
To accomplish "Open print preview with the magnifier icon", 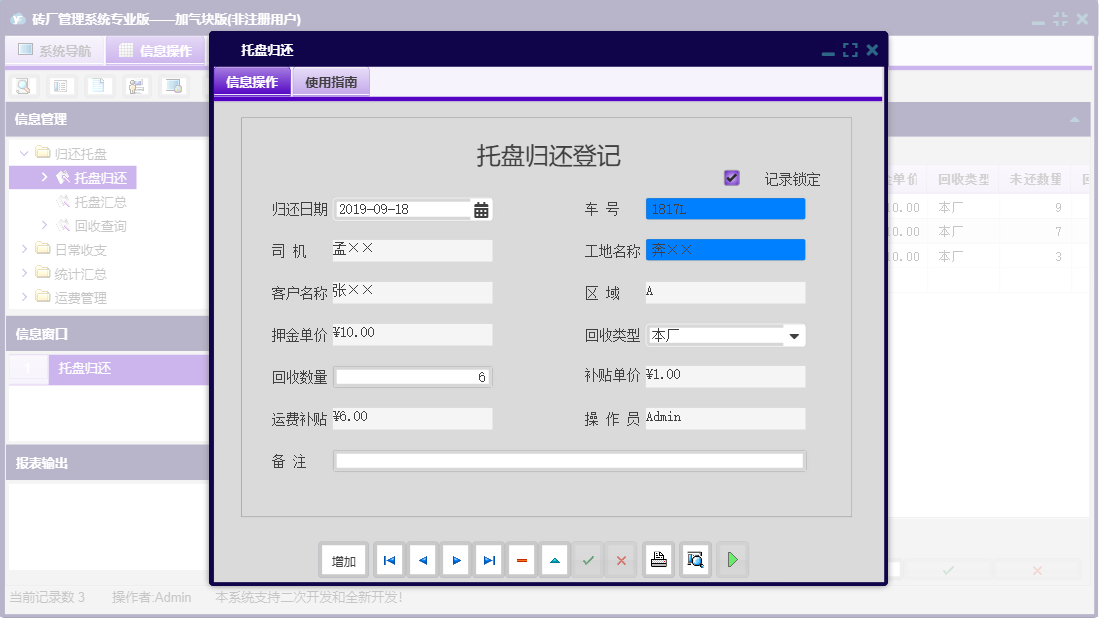I will coord(695,560).
